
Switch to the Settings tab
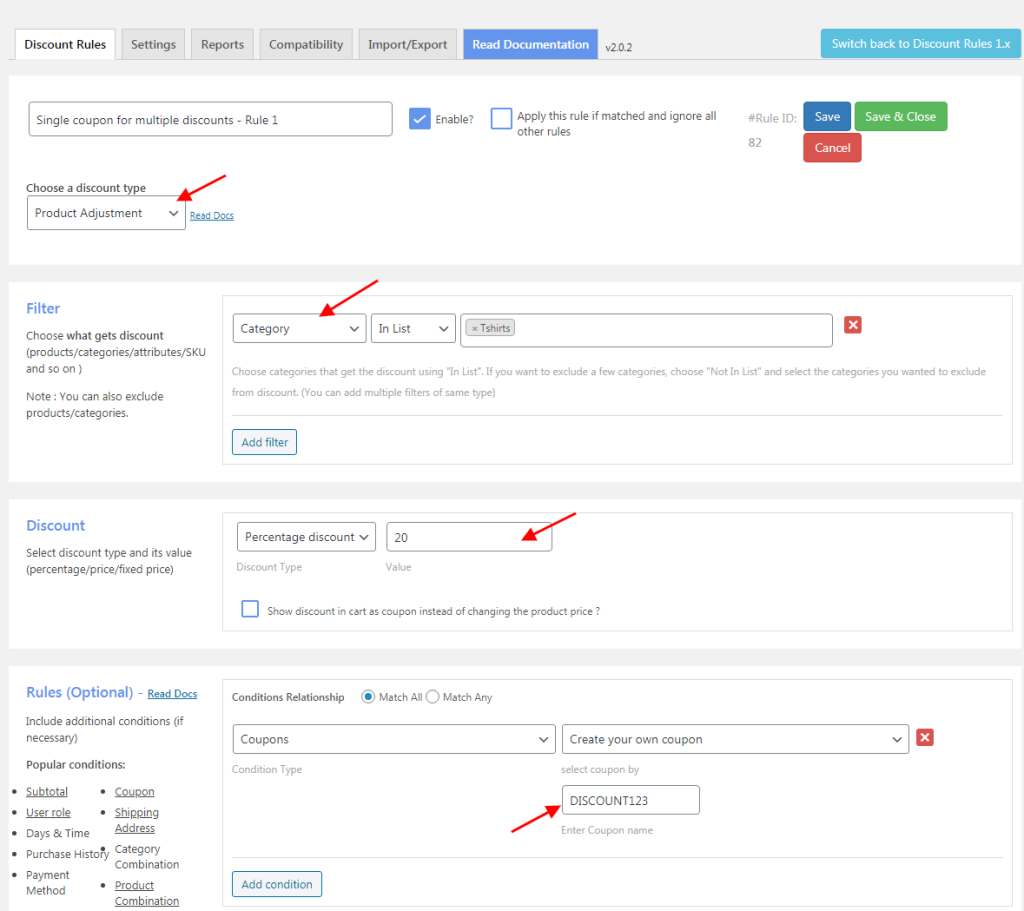[x=153, y=44]
